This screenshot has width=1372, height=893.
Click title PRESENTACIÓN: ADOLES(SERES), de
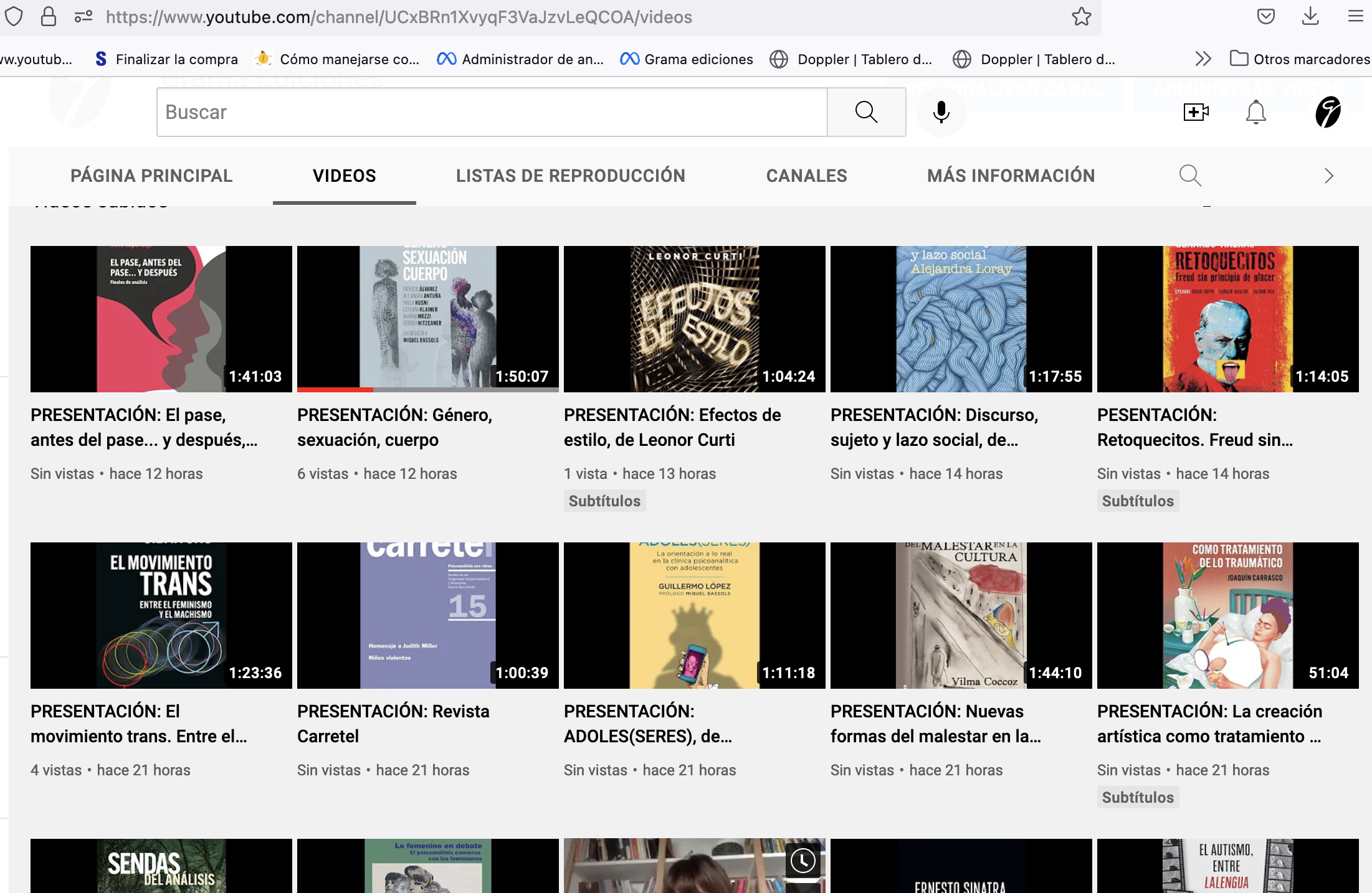(x=648, y=724)
